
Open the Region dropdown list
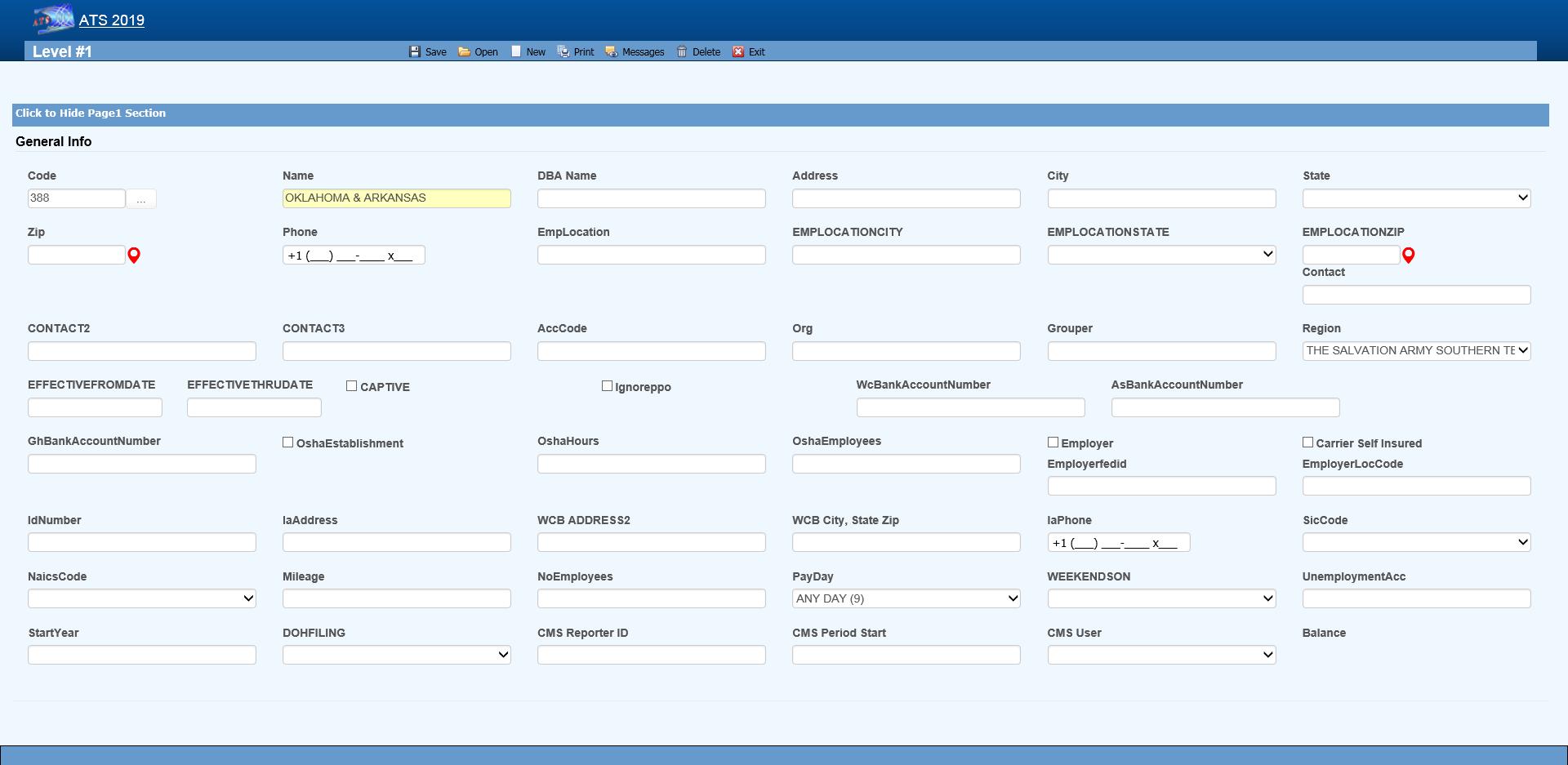pyautogui.click(x=1416, y=351)
